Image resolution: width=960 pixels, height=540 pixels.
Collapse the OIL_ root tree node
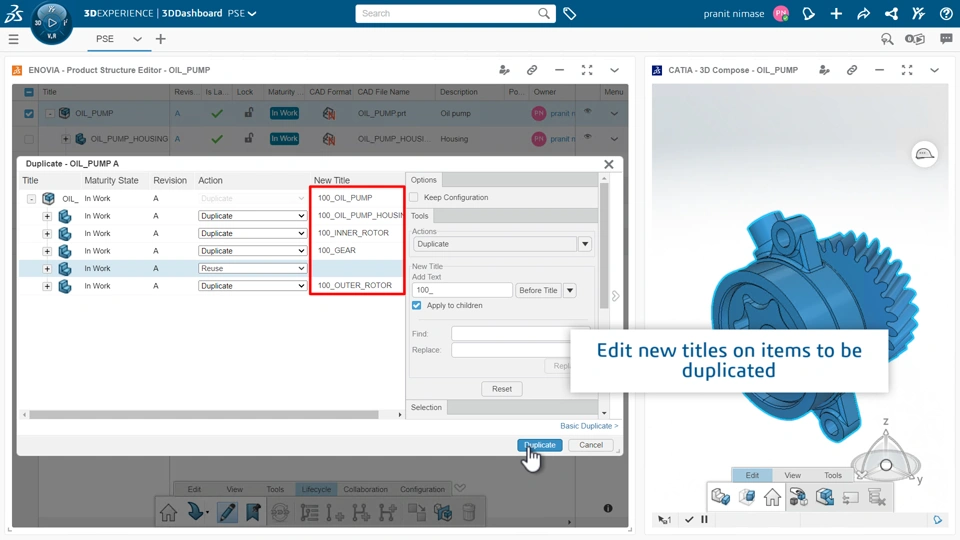[31, 198]
